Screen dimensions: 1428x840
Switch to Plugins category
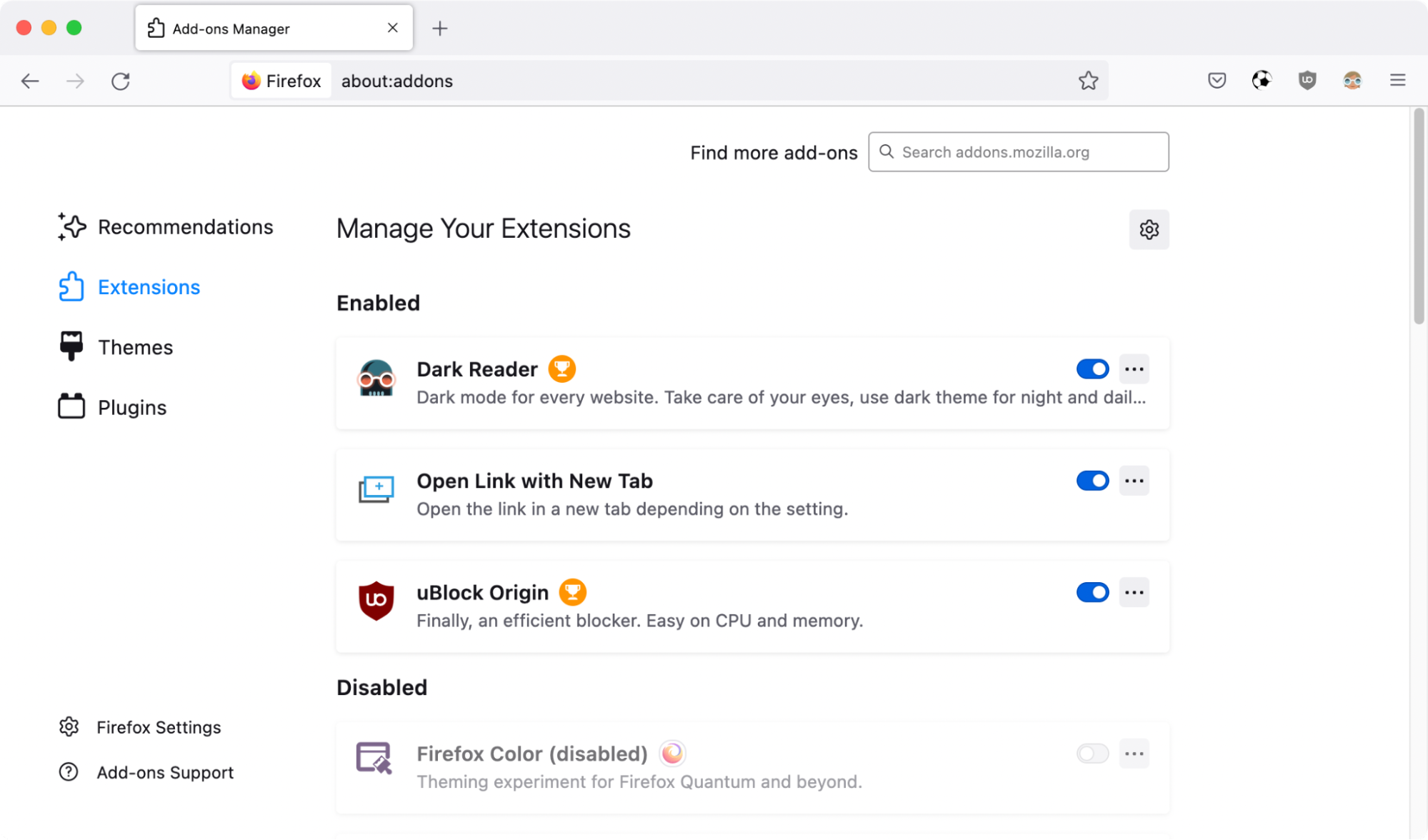pos(112,407)
